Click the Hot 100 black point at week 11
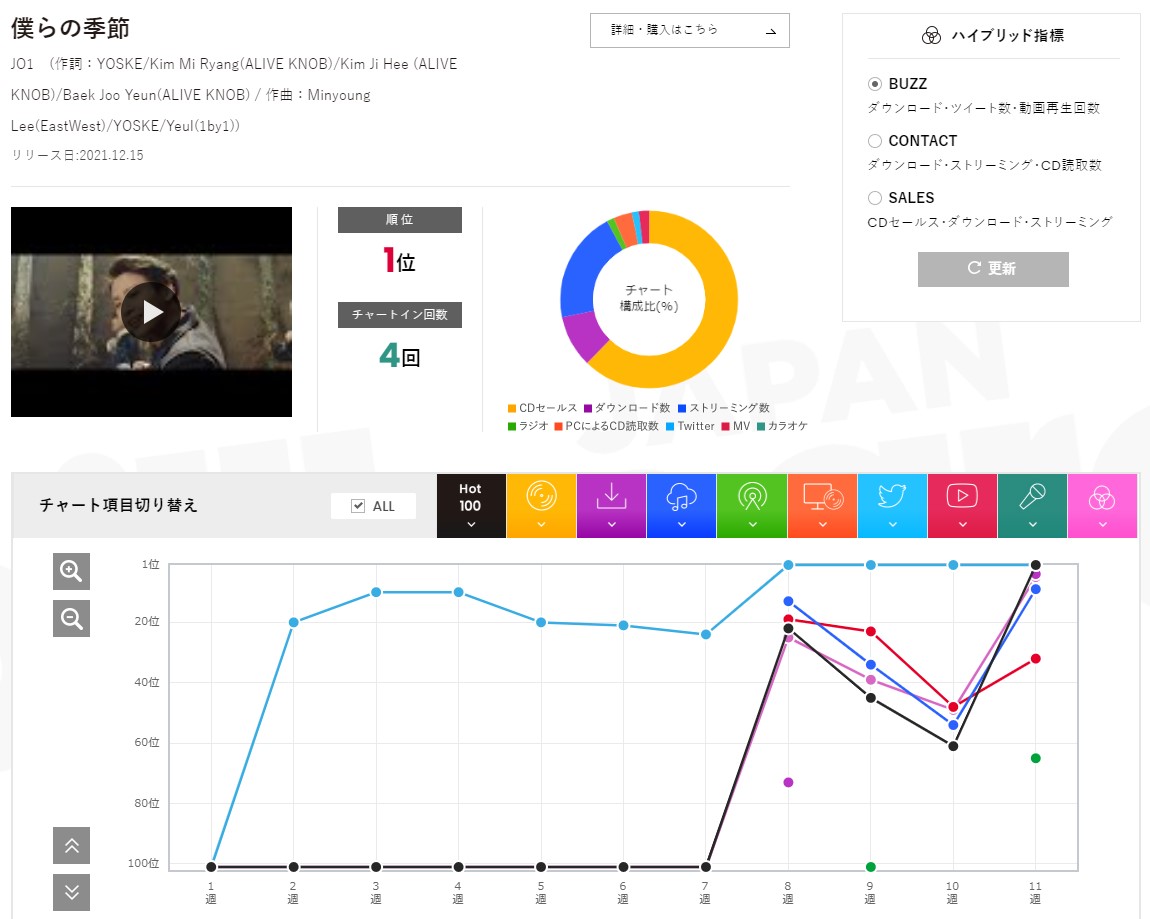This screenshot has width=1150, height=919. (1036, 565)
